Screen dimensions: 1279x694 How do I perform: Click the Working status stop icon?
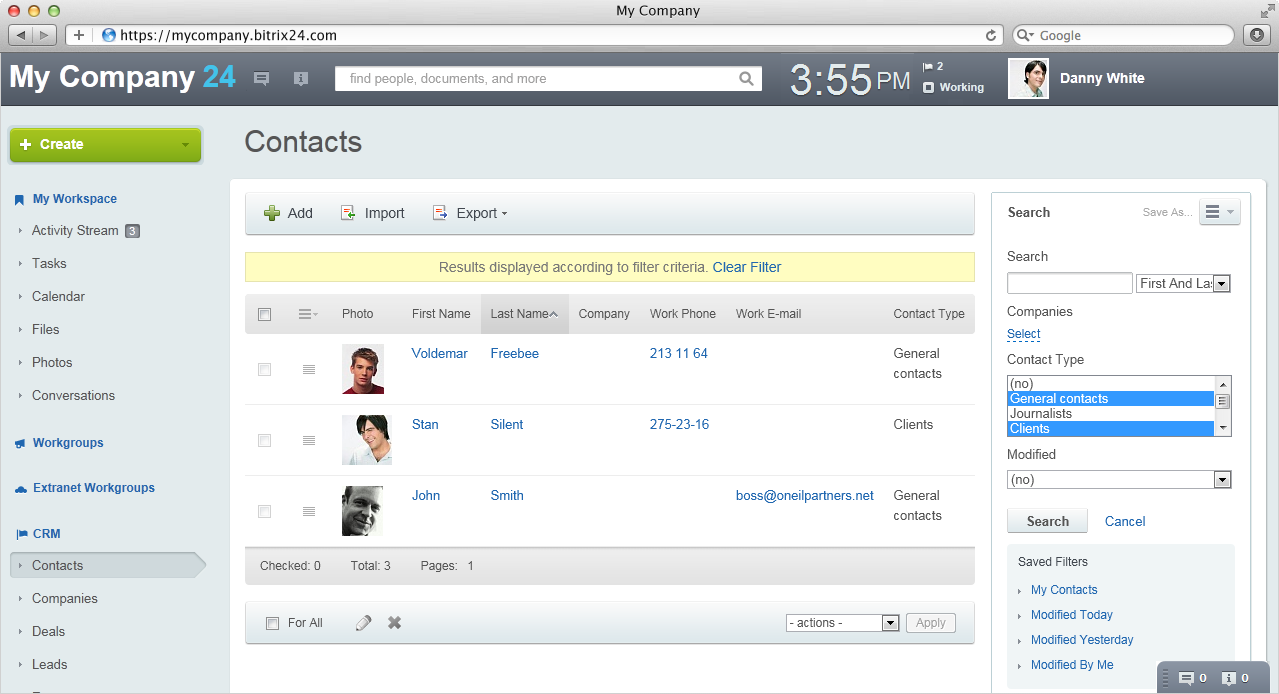928,87
